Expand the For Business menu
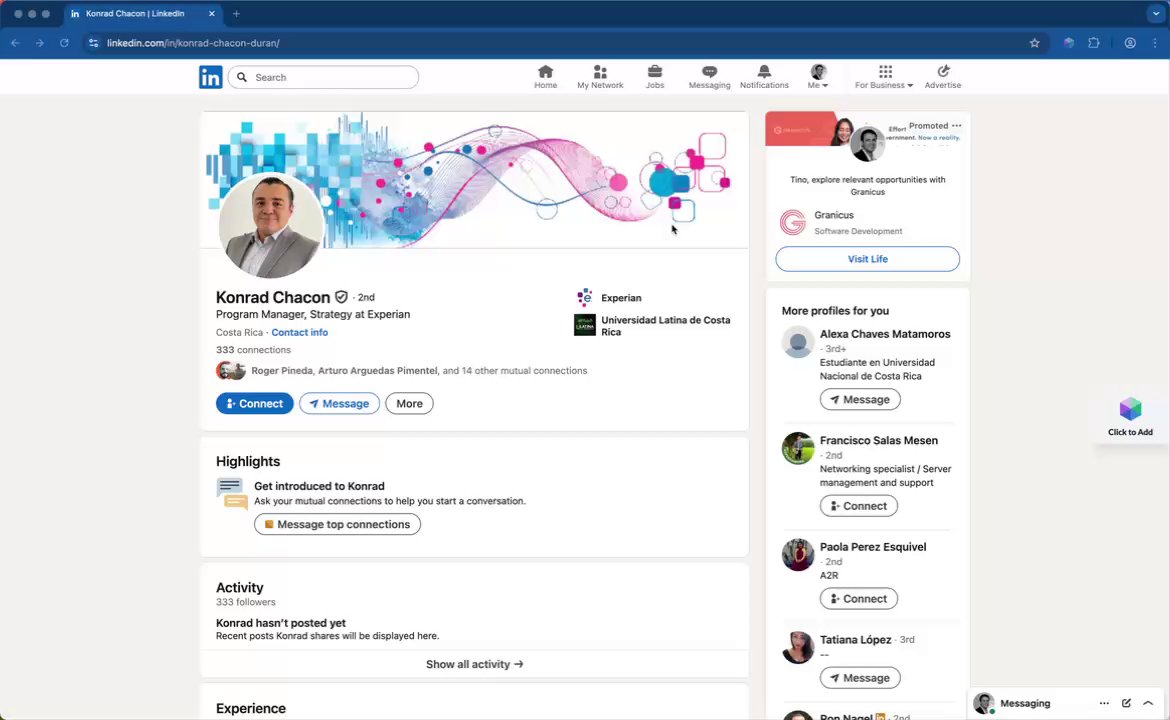This screenshot has height=720, width=1170. tap(884, 77)
